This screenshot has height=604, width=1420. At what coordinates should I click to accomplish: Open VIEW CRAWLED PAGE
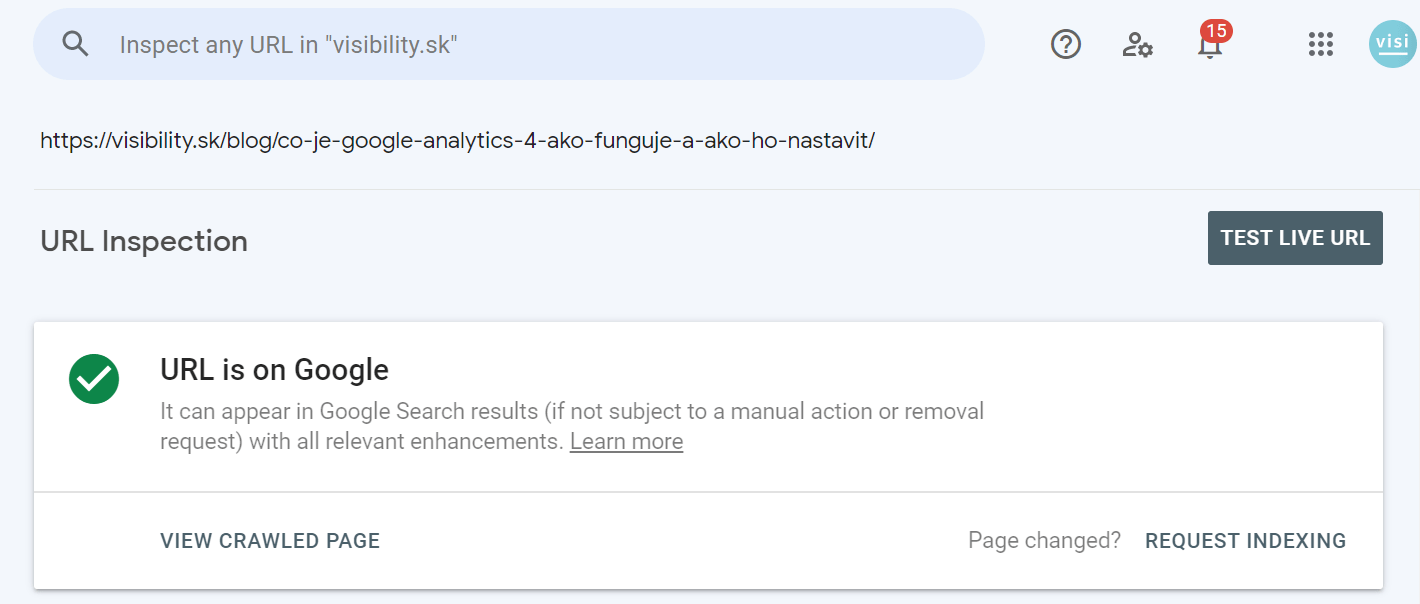tap(270, 541)
